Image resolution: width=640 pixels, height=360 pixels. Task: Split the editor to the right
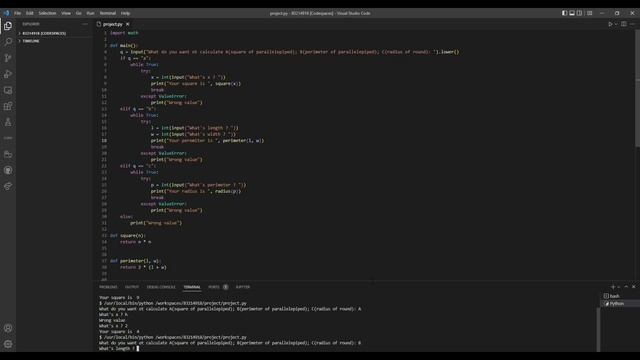pyautogui.click(x=624, y=24)
